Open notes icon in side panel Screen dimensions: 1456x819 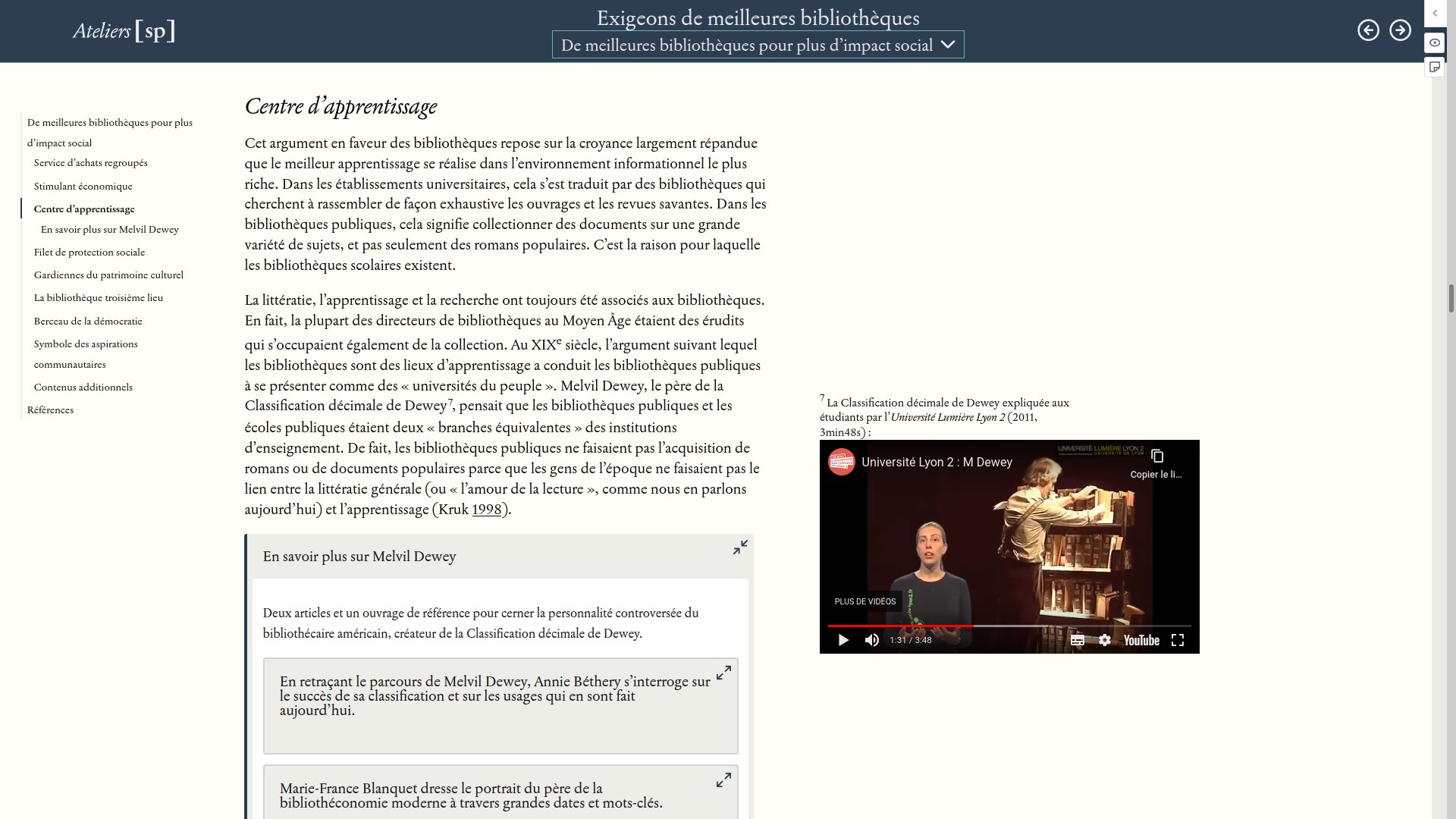tap(1435, 67)
